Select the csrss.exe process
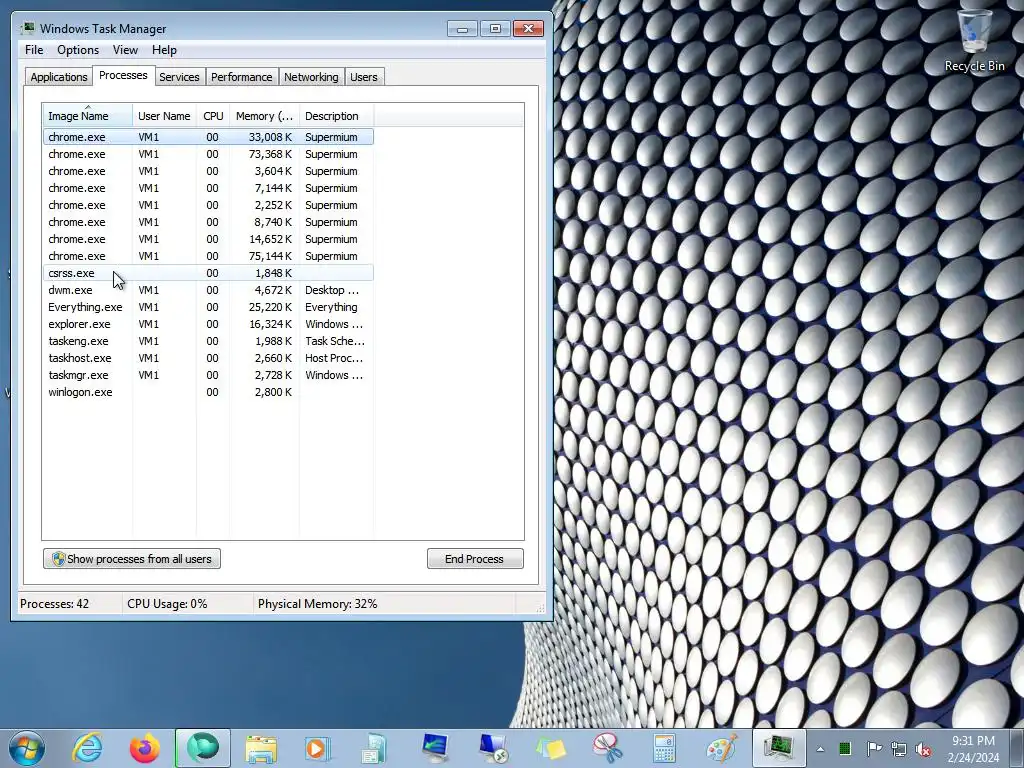This screenshot has height=768, width=1024. (x=208, y=273)
